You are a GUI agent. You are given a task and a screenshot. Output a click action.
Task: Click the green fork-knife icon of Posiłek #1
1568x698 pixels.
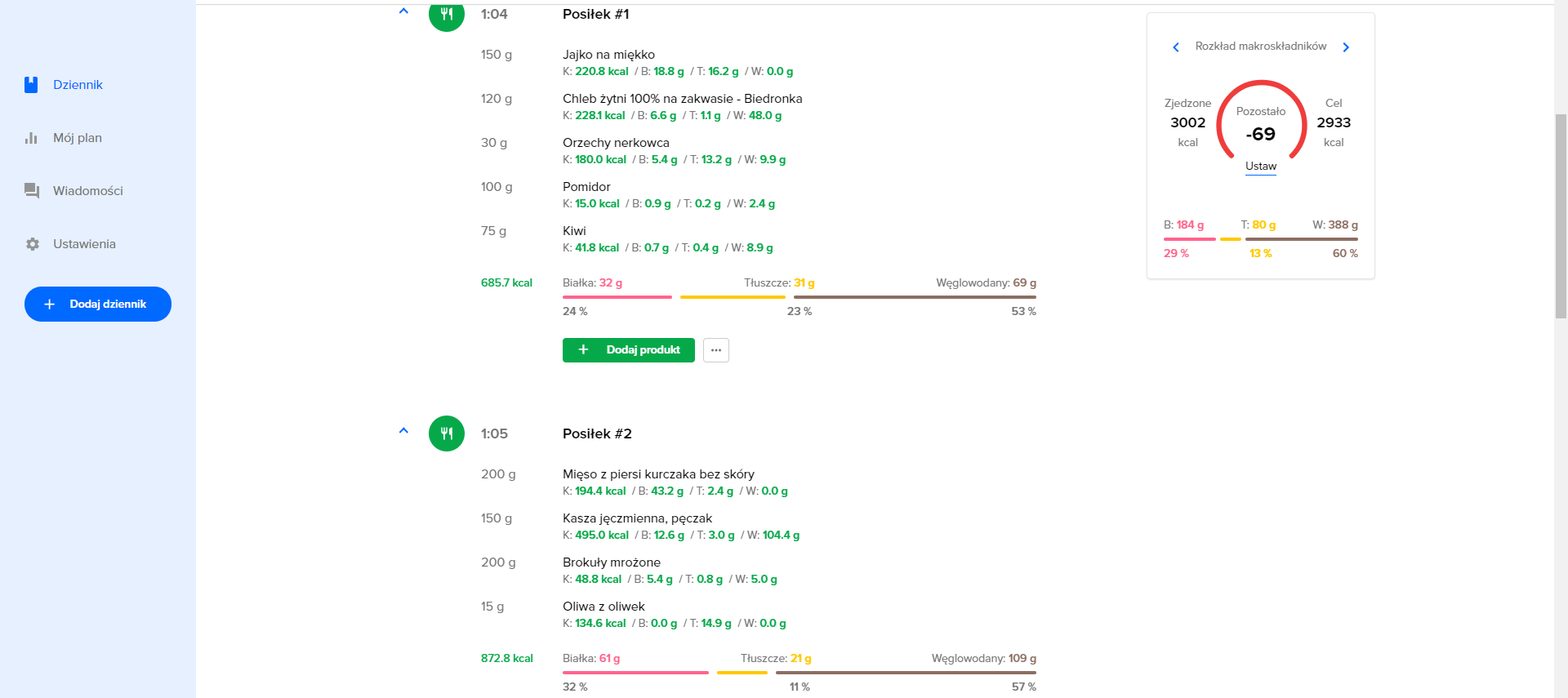(x=447, y=15)
